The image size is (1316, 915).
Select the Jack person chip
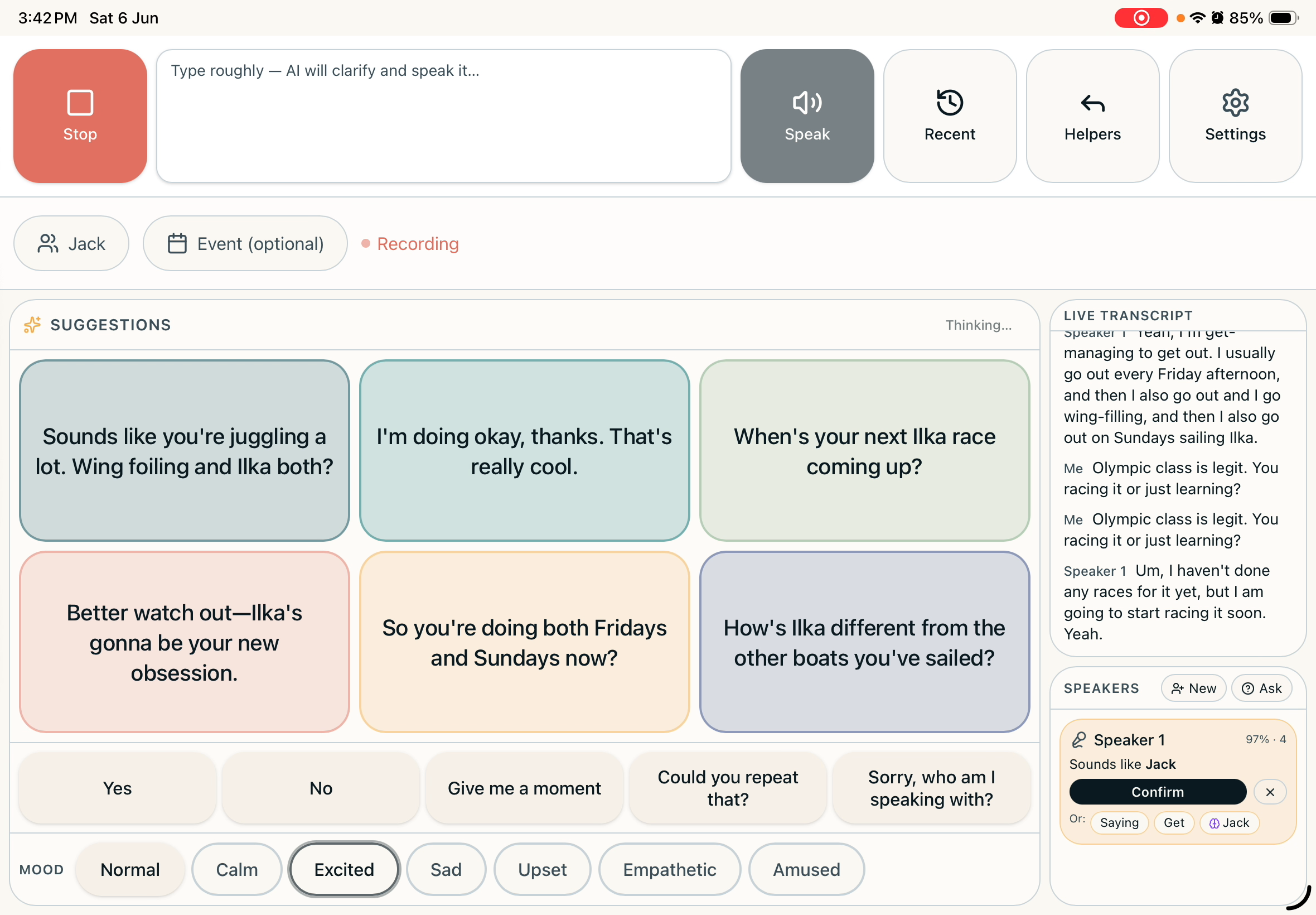pos(71,243)
